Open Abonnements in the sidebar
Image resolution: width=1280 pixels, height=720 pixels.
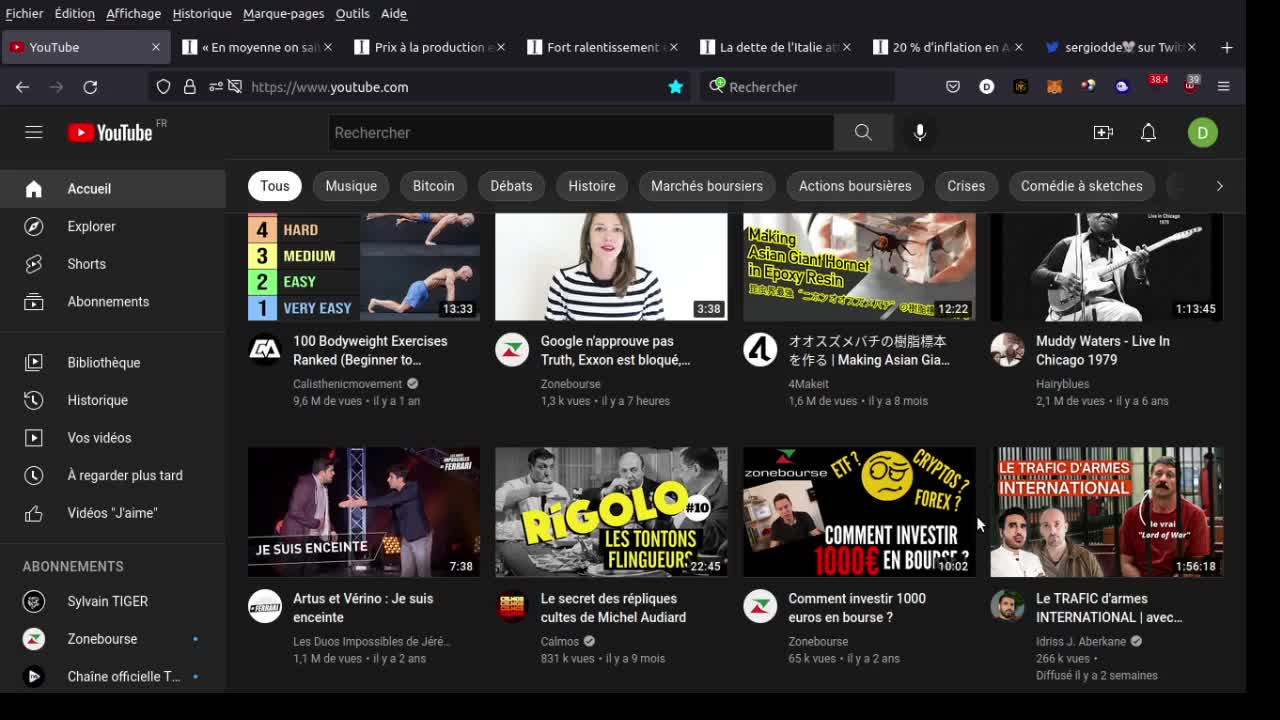113,301
